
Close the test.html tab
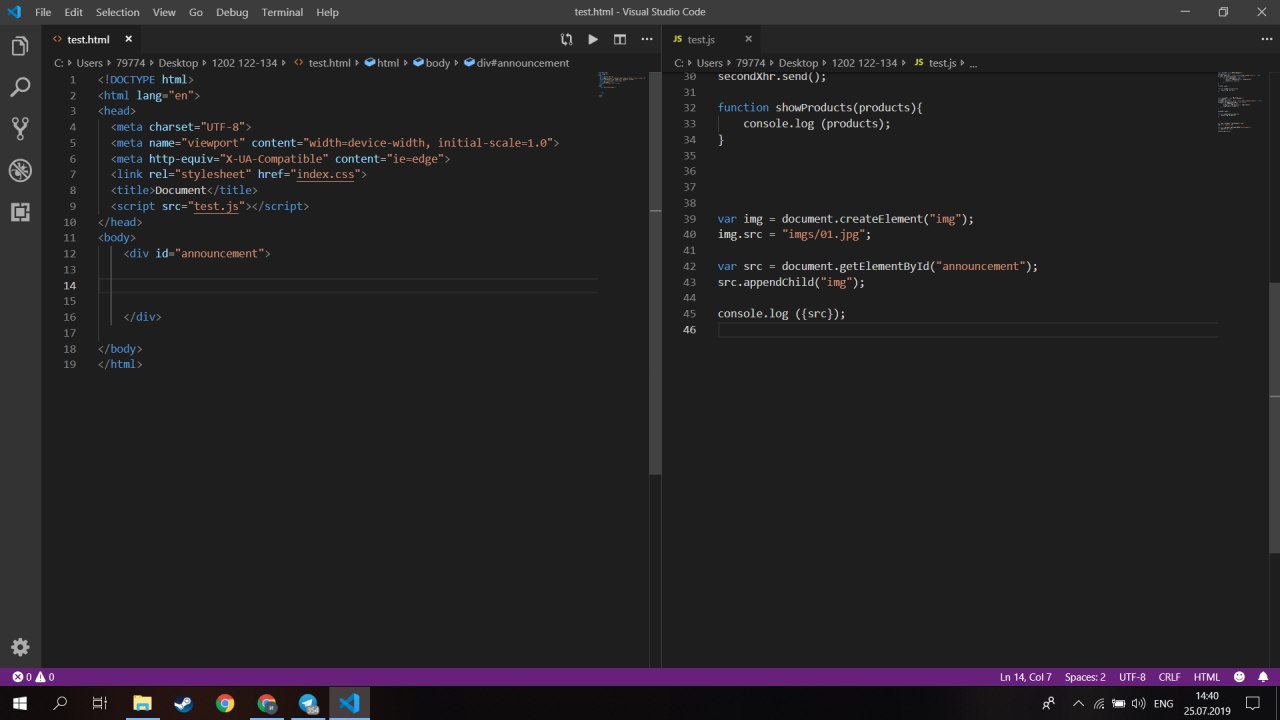(128, 39)
